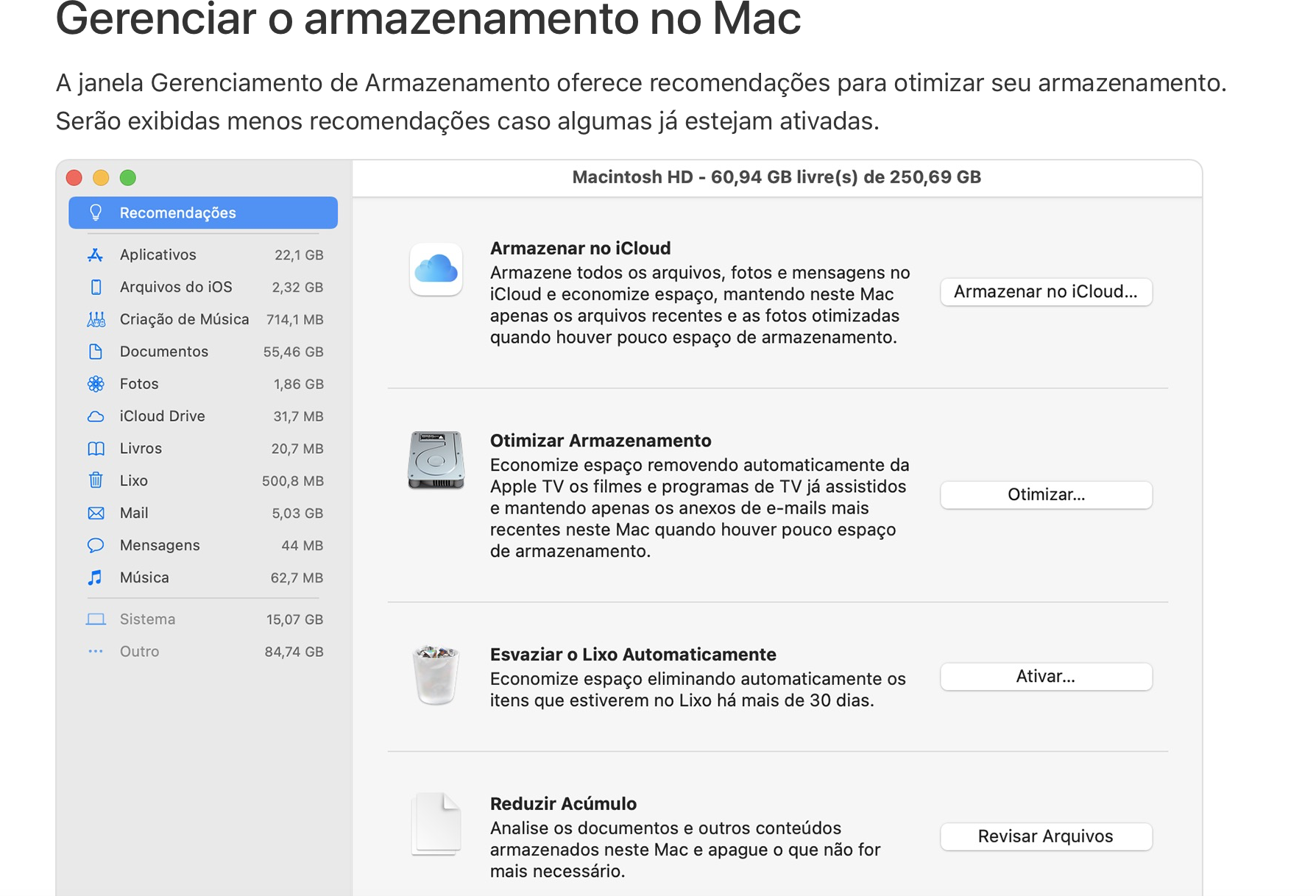Viewport: 1316px width, 896px height.
Task: Click the iCloud Drive cloud icon
Action: [x=96, y=416]
